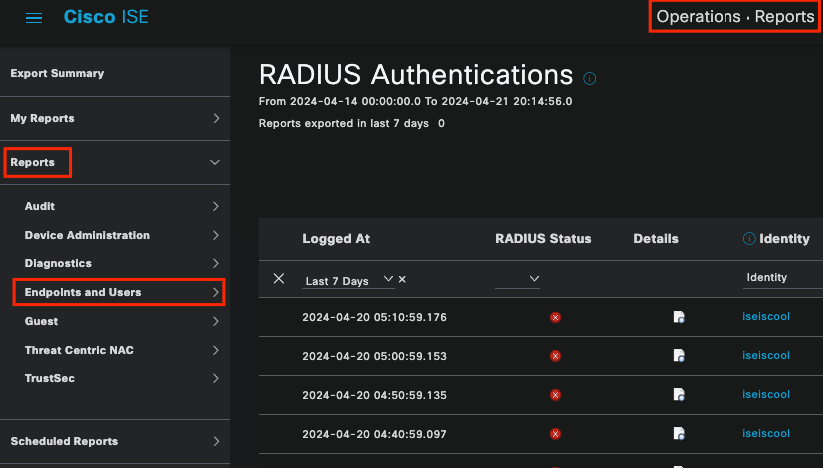
Task: Expand the Audit category chevron
Action: tap(216, 206)
